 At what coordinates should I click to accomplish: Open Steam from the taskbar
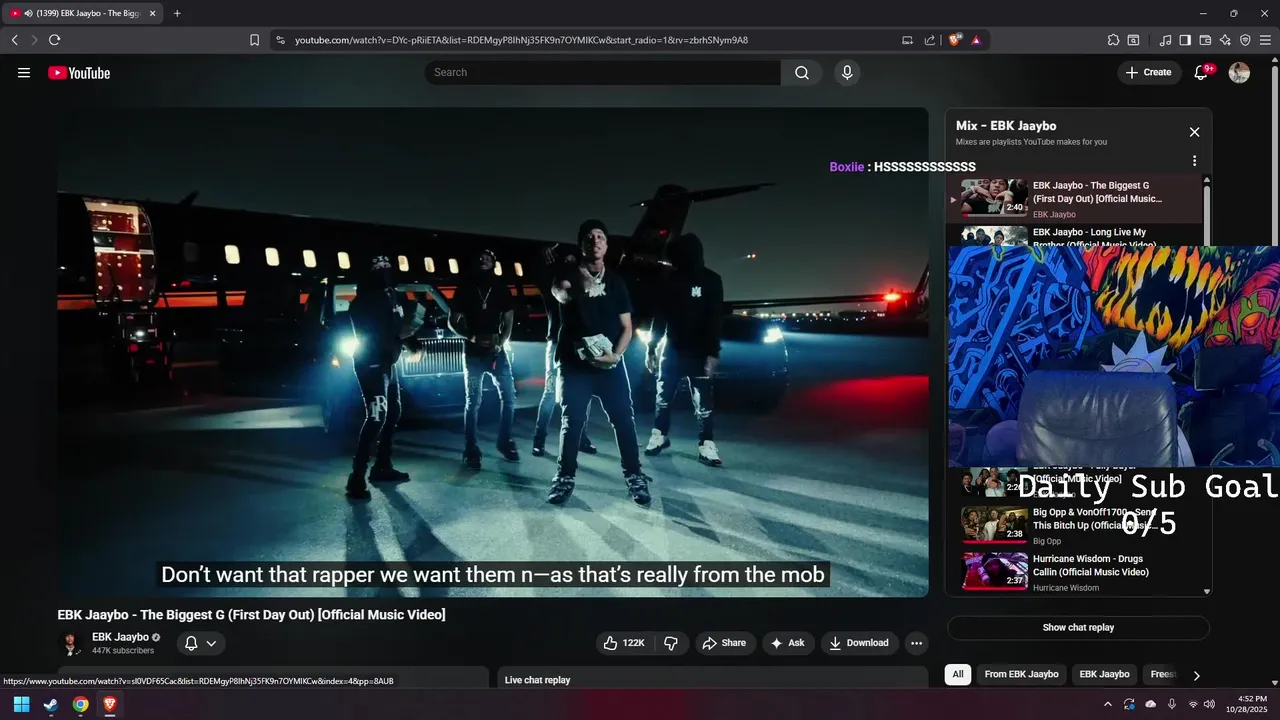(51, 704)
